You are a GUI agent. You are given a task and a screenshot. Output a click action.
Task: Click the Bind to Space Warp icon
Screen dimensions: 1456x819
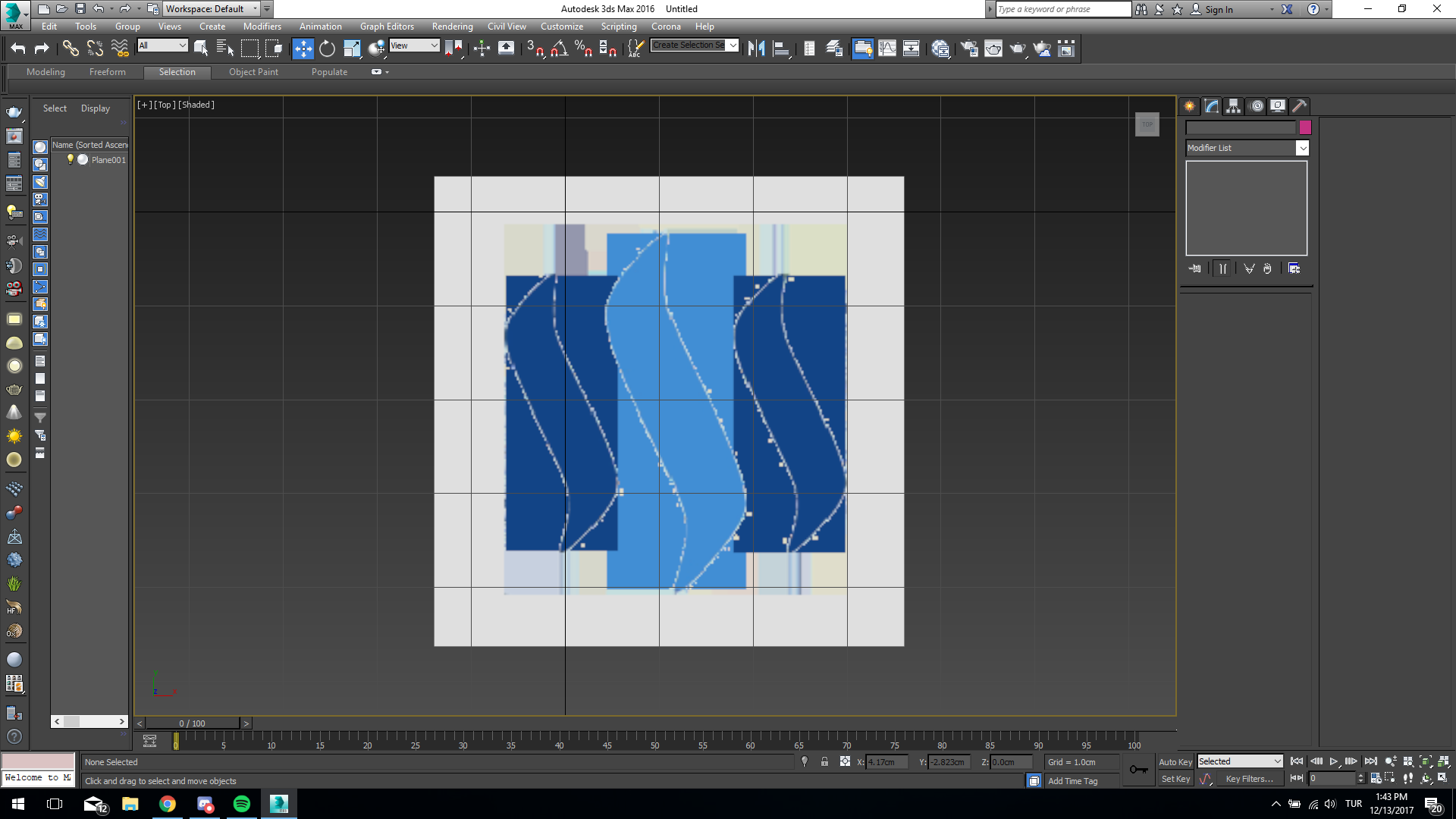tap(120, 49)
